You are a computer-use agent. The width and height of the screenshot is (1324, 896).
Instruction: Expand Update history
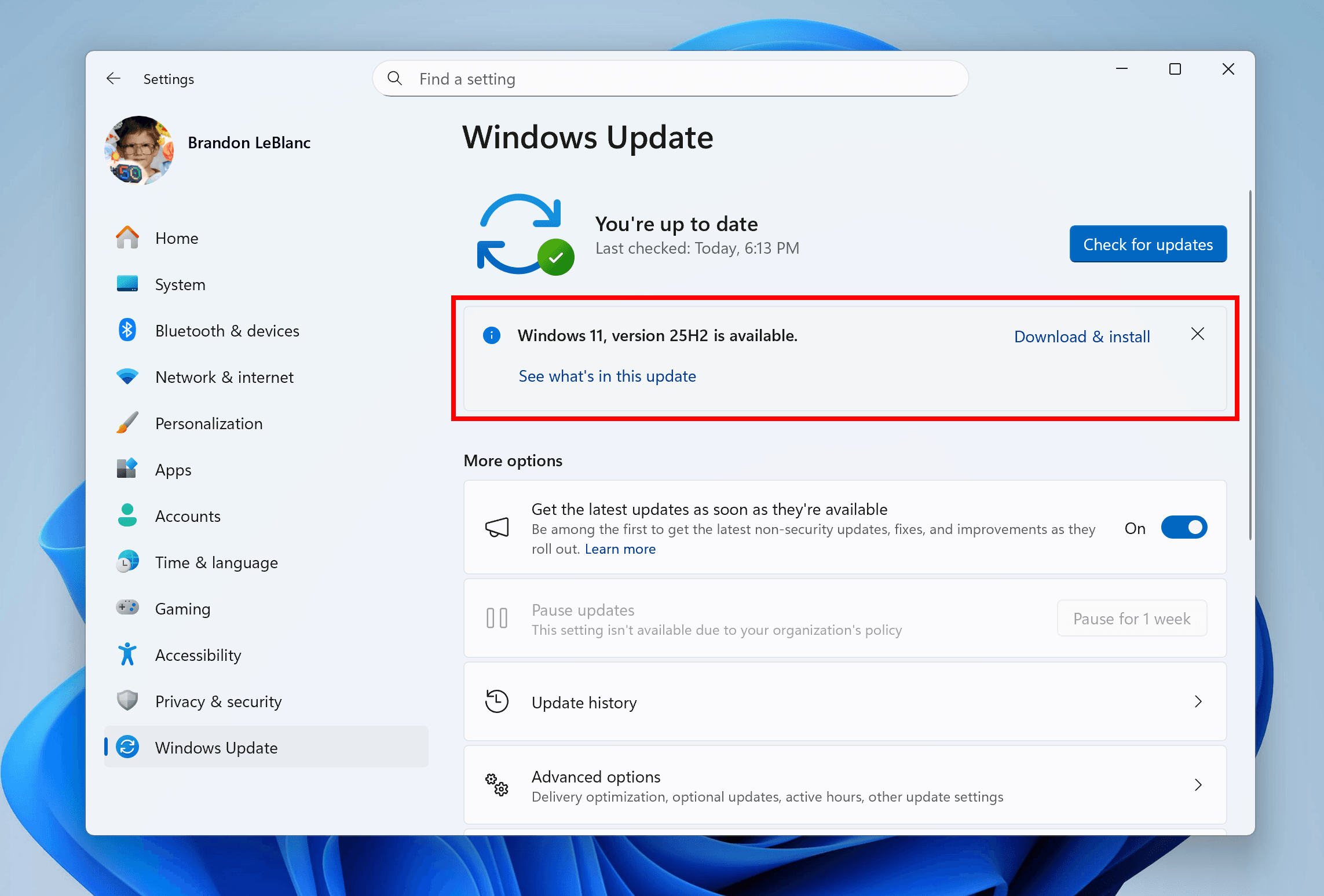pyautogui.click(x=1198, y=702)
